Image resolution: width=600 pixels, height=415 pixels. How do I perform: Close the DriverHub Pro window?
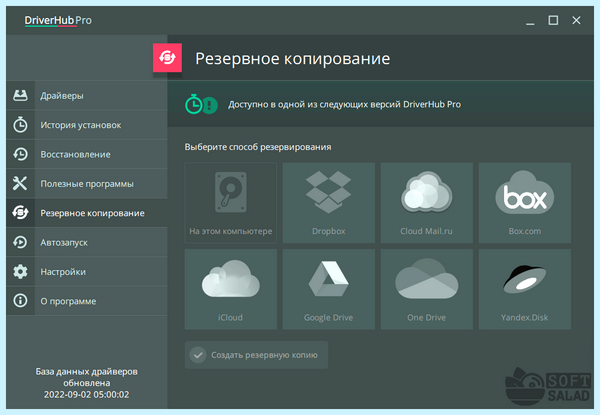click(576, 20)
